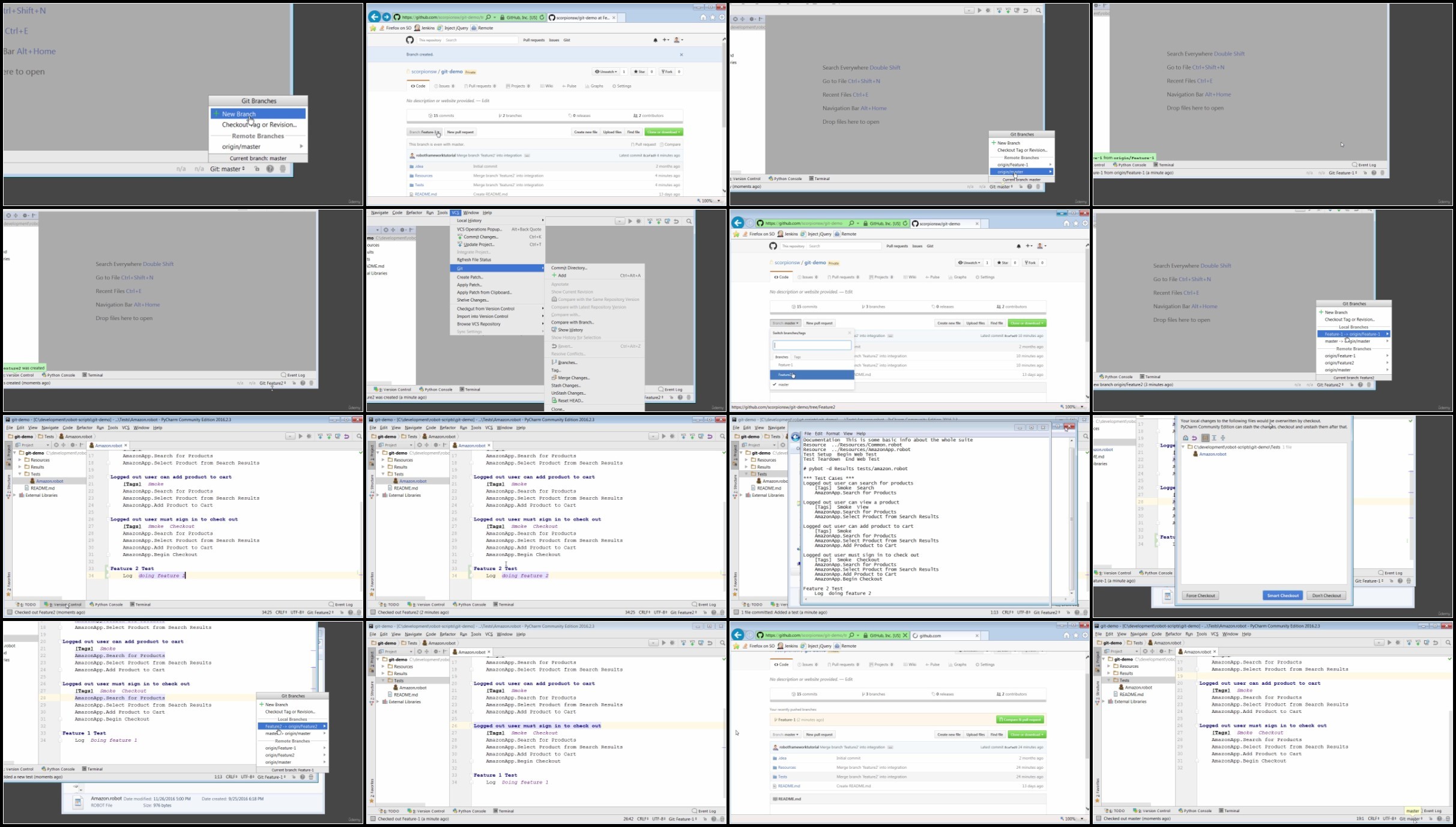Open 'Branch: Feature-1' dropdown on GitHub
This screenshot has width=1456, height=827.
[x=424, y=132]
